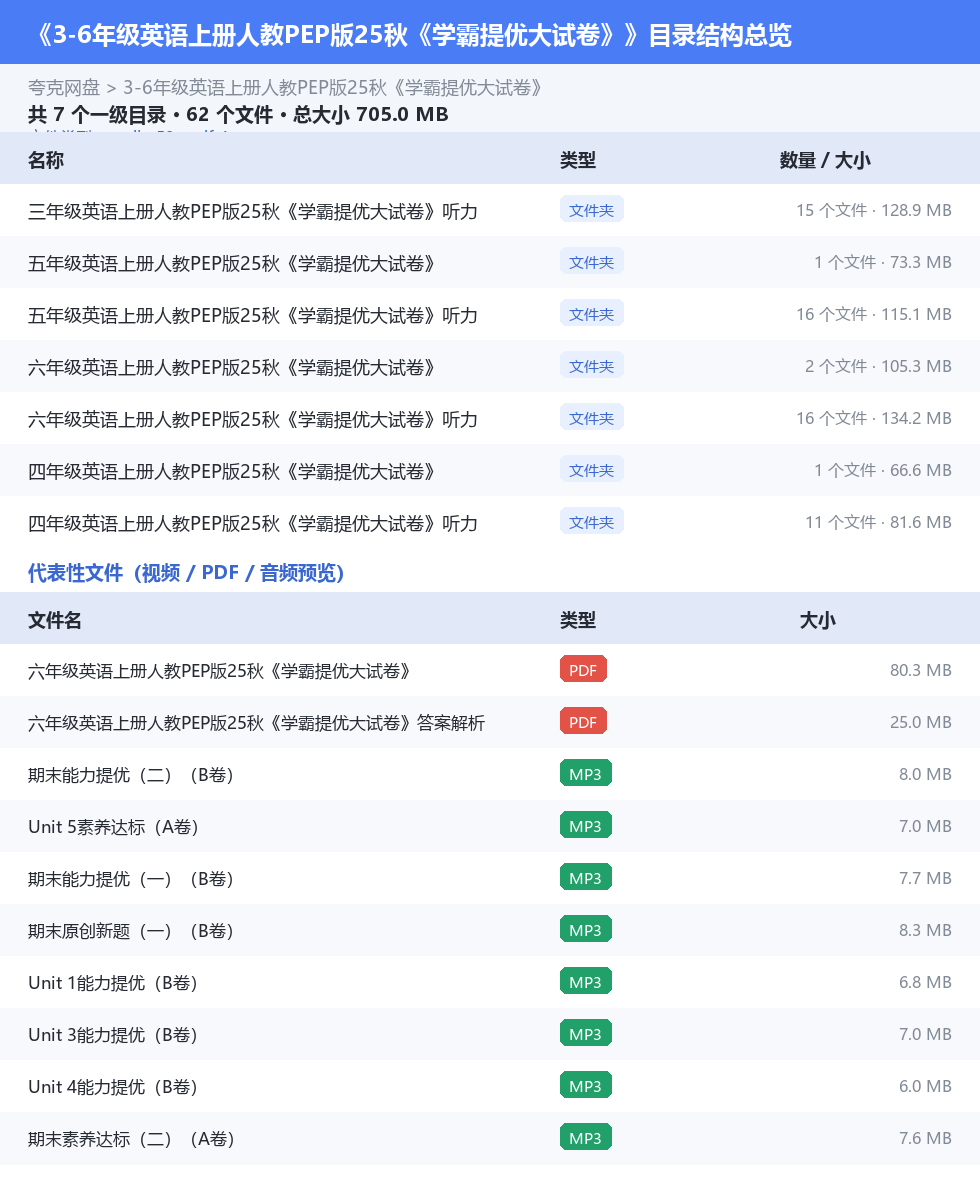Select Unit 1能力提优（B卷） file name

[x=113, y=983]
